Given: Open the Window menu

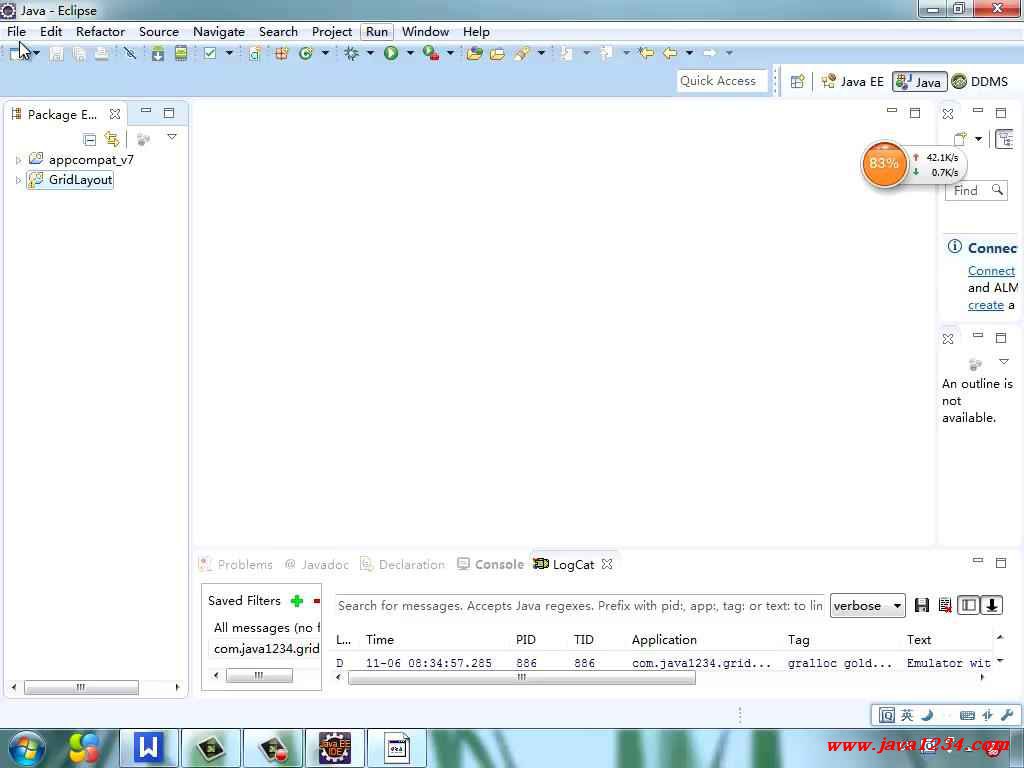Looking at the screenshot, I should point(425,32).
